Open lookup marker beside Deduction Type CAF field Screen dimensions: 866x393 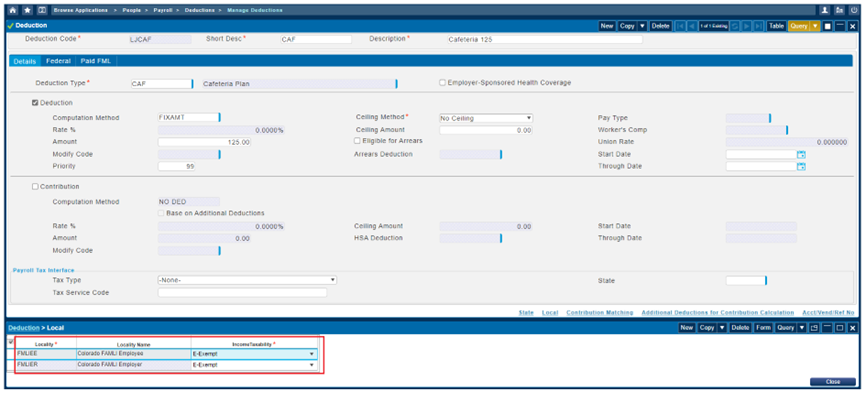pyautogui.click(x=192, y=84)
